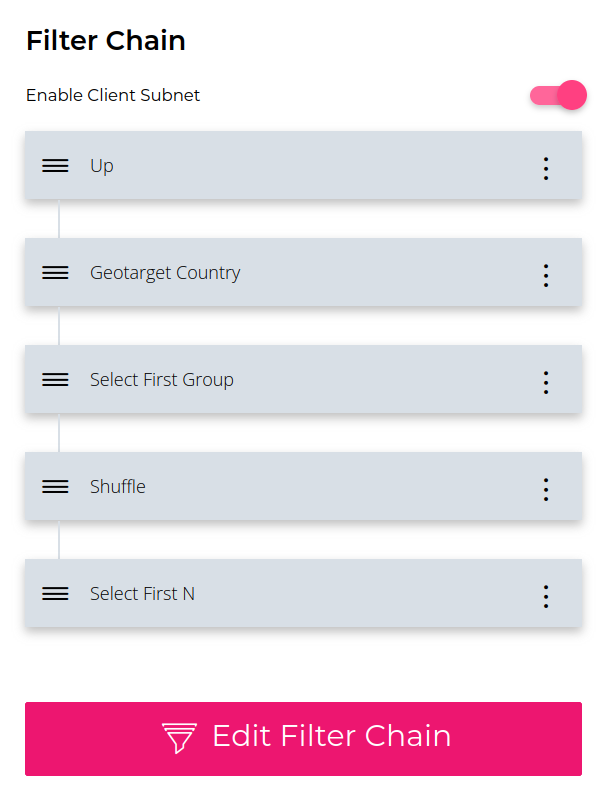The height and width of the screenshot is (804, 606).
Task: Click the Edit Filter Chain button
Action: click(x=304, y=738)
